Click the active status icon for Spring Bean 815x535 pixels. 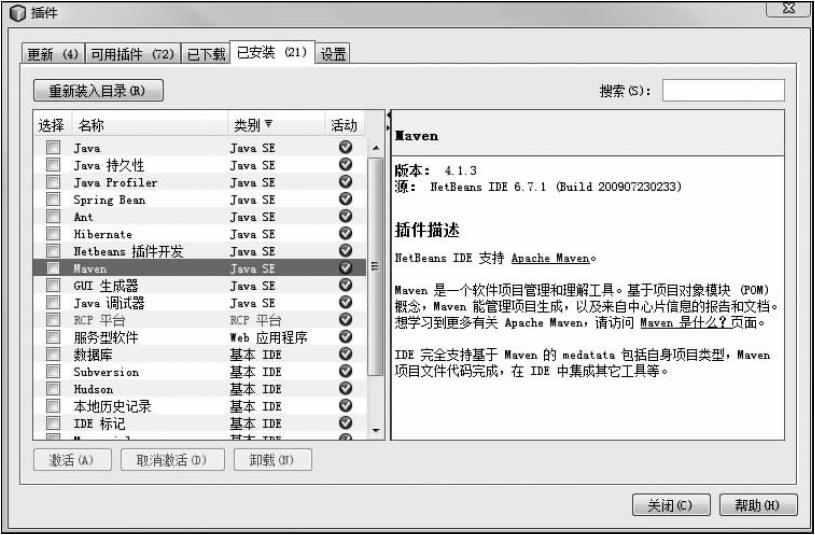coord(345,199)
